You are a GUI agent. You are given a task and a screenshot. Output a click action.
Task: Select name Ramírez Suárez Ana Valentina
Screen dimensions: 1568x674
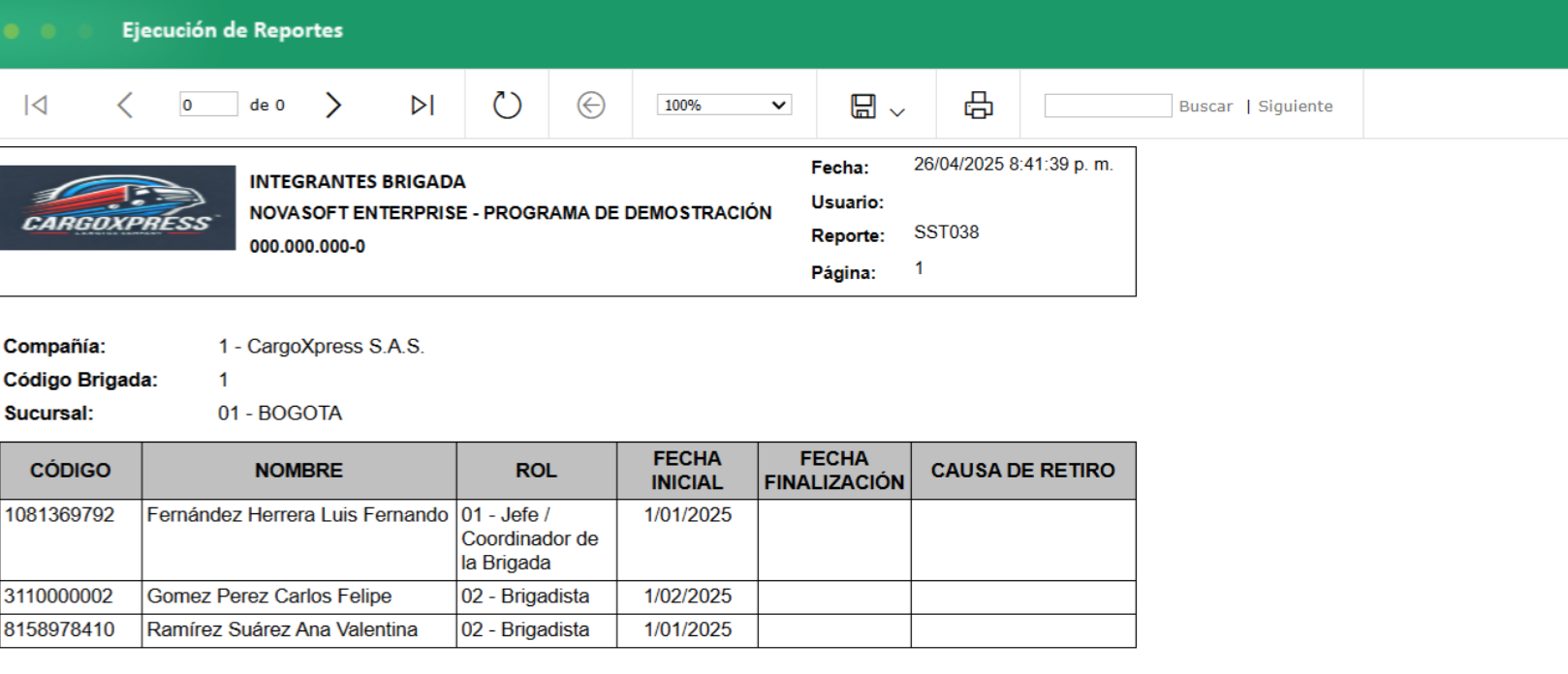click(x=282, y=629)
